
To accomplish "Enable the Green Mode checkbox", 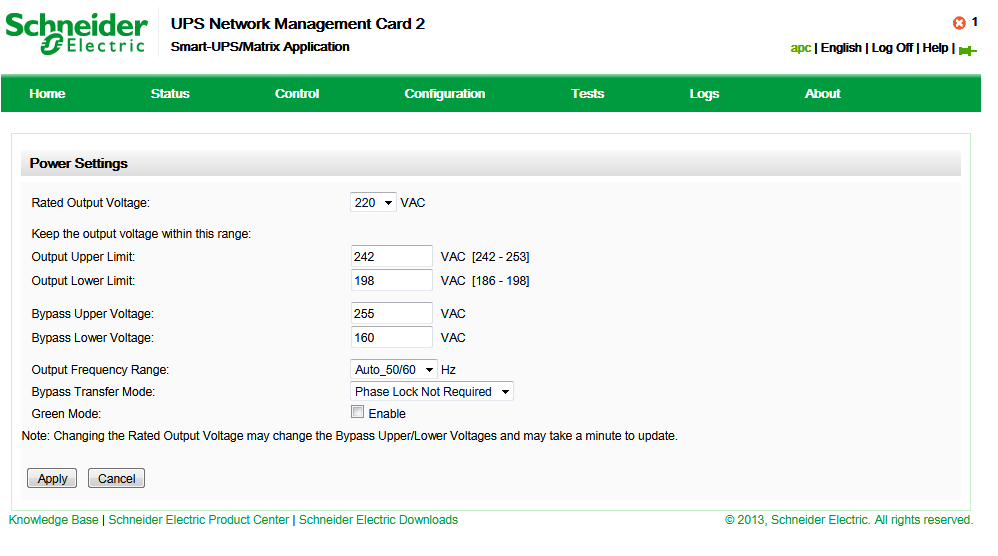I will [x=358, y=412].
